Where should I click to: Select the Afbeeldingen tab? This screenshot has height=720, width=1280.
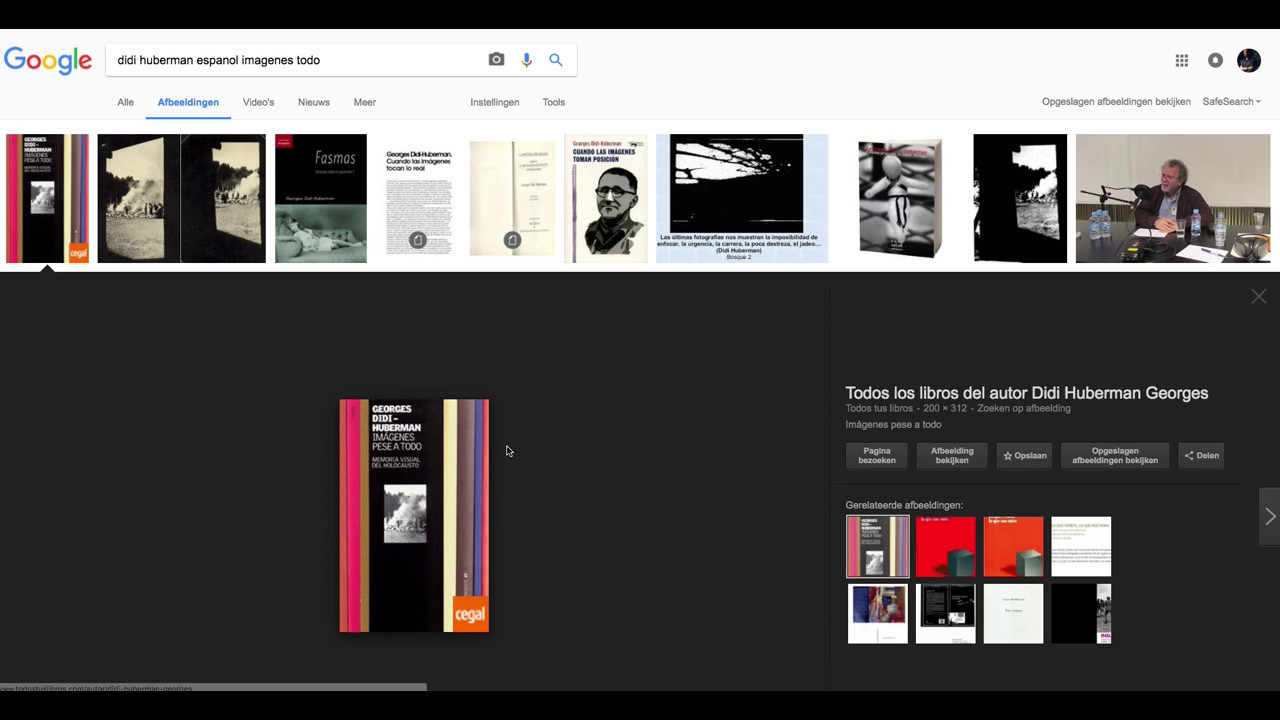(x=188, y=102)
